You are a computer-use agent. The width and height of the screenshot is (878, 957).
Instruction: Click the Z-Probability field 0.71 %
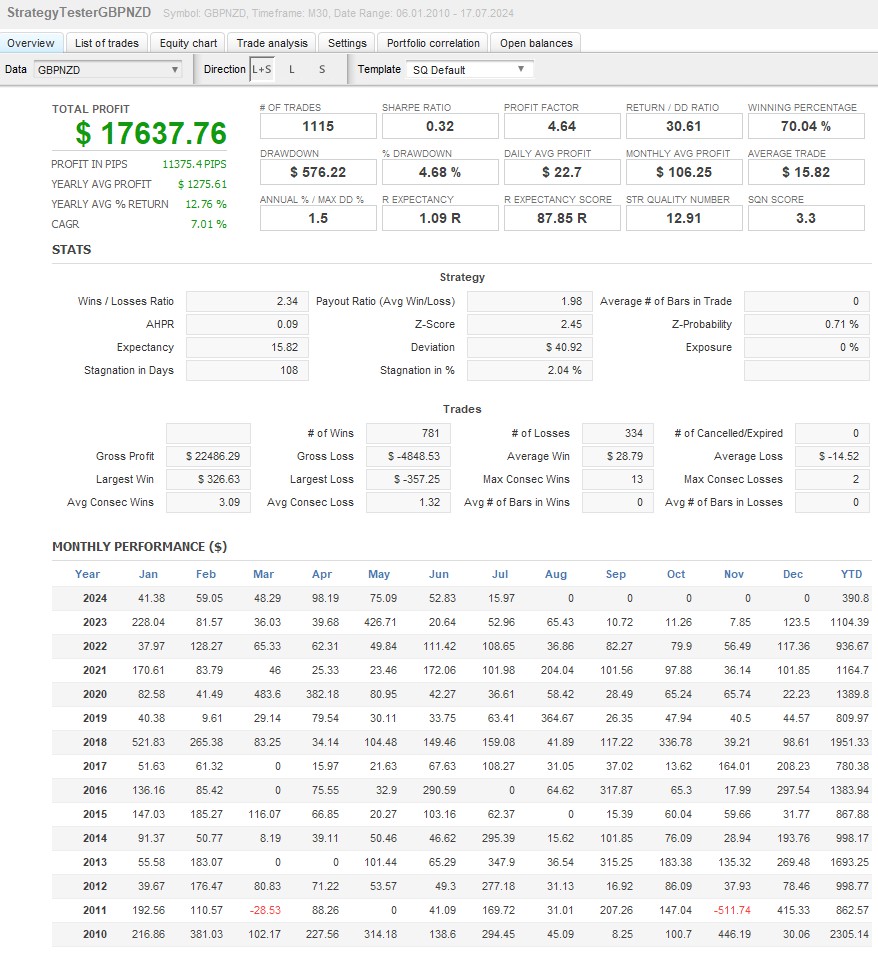pyautogui.click(x=807, y=324)
